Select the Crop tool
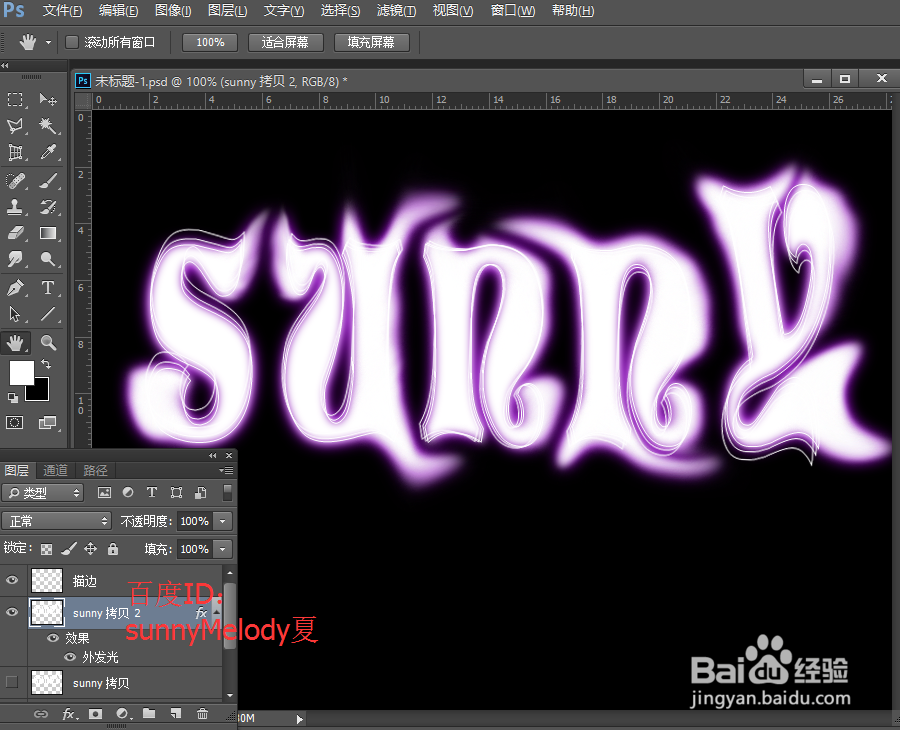The height and width of the screenshot is (730, 900). tap(15, 153)
